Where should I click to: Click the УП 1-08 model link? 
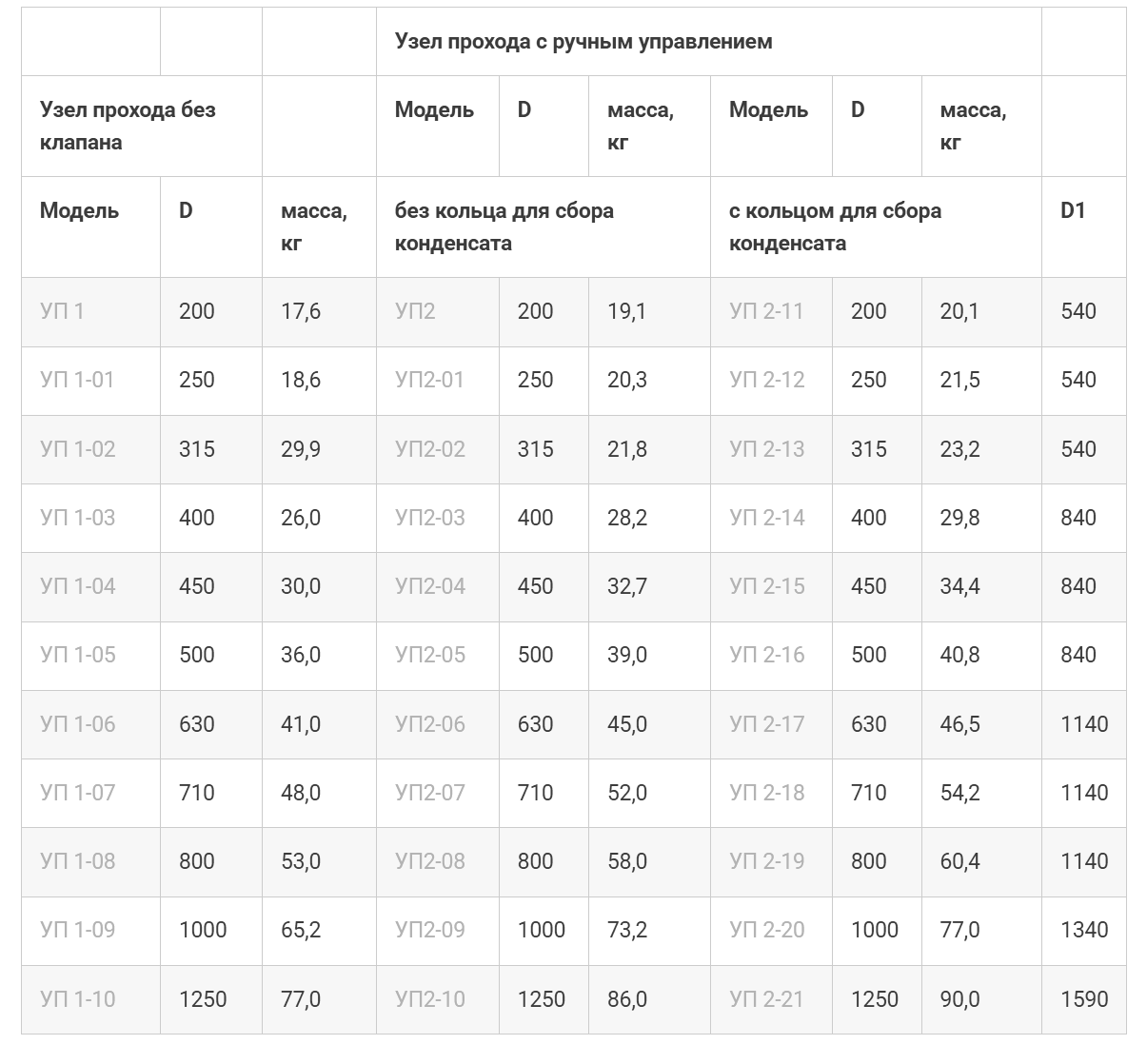click(x=77, y=861)
